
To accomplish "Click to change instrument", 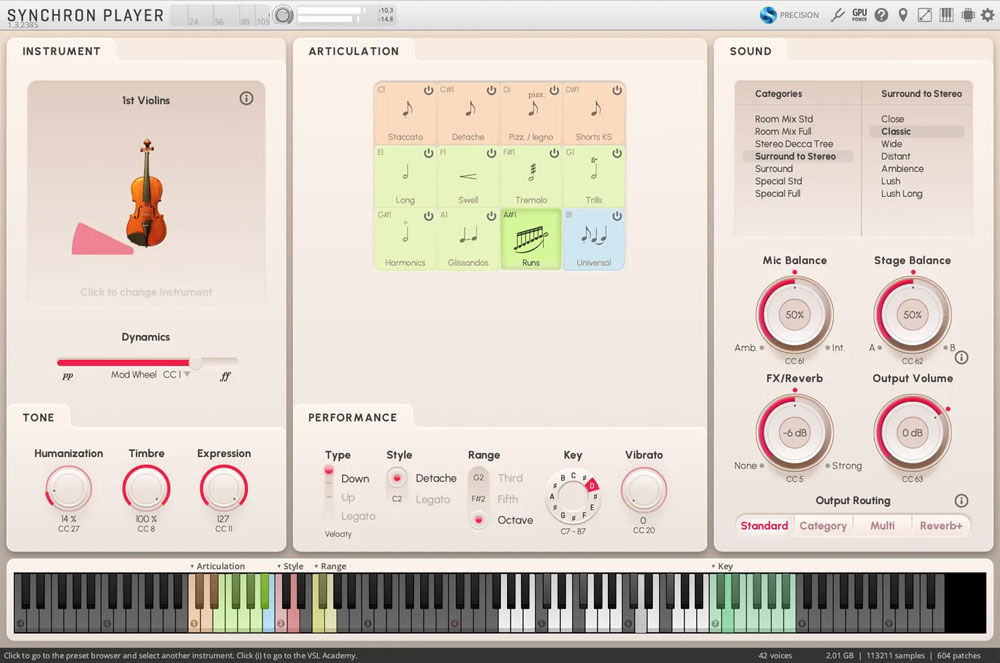I will [x=146, y=292].
